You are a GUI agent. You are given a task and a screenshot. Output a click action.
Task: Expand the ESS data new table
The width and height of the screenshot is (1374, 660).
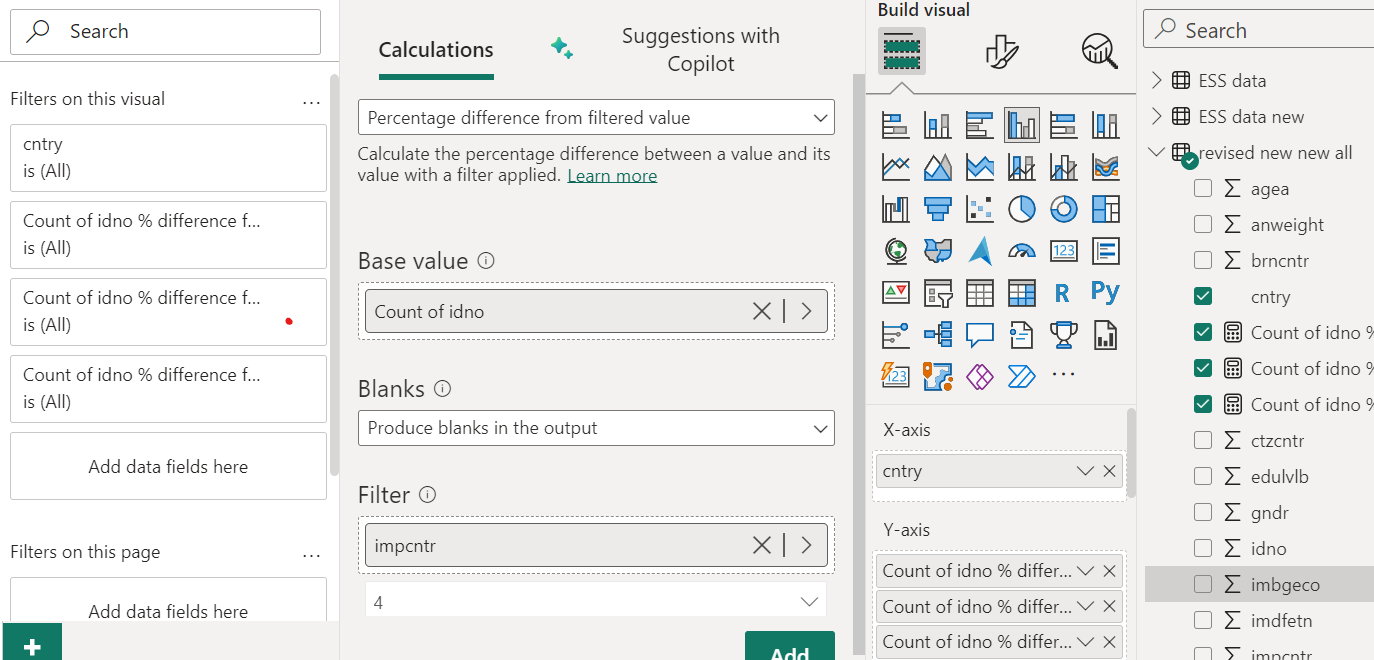coord(1157,116)
